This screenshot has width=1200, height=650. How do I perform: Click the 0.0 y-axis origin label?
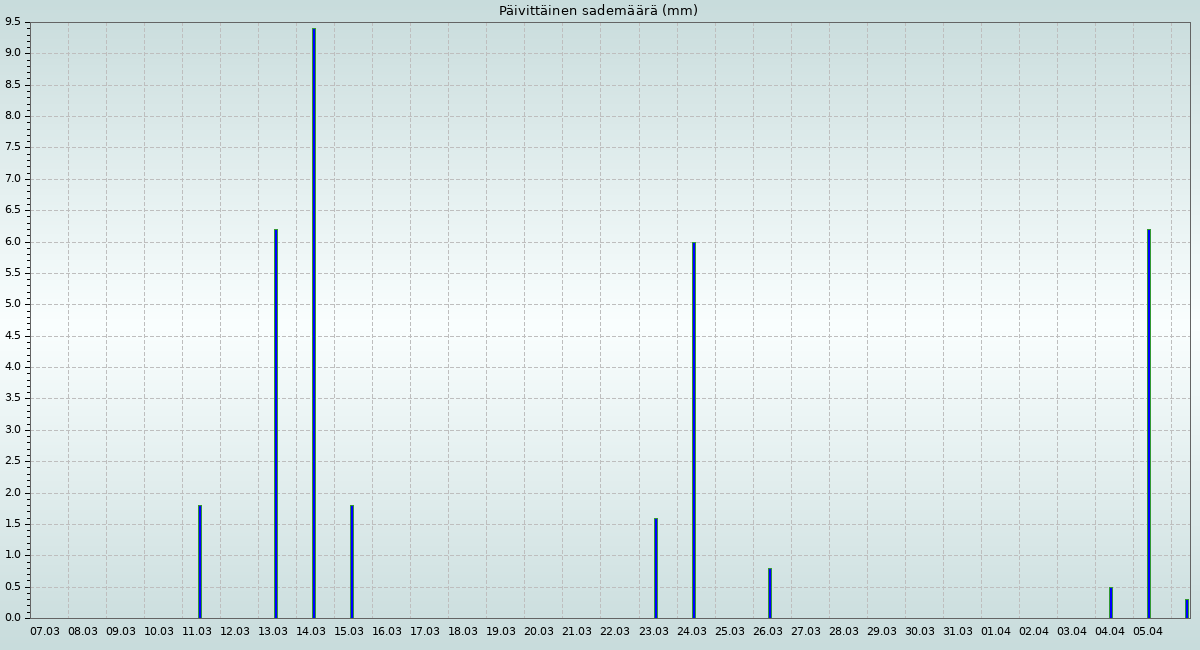pyautogui.click(x=12, y=618)
